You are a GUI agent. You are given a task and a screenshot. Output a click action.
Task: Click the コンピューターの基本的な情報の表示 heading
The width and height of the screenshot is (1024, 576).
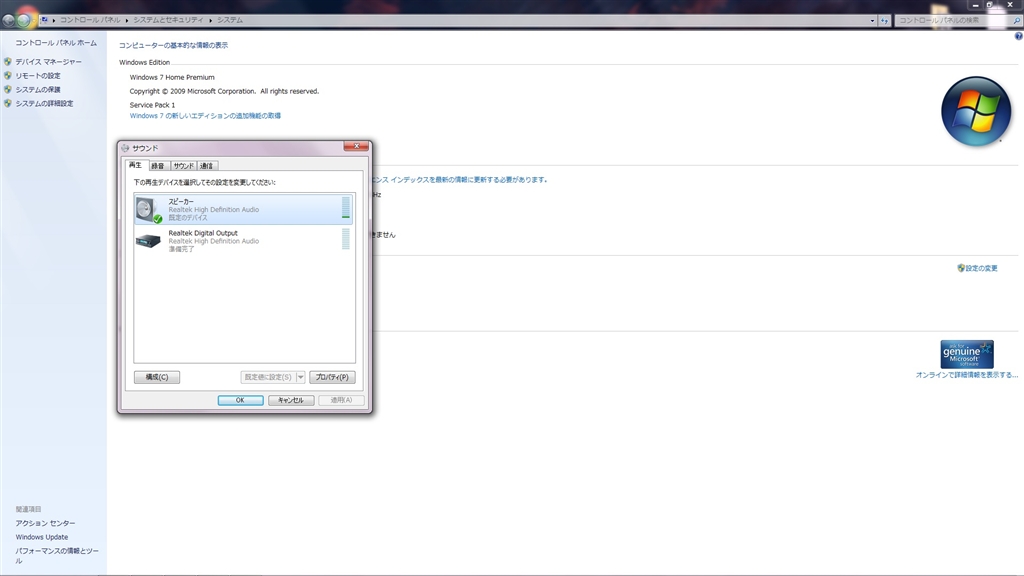(174, 45)
